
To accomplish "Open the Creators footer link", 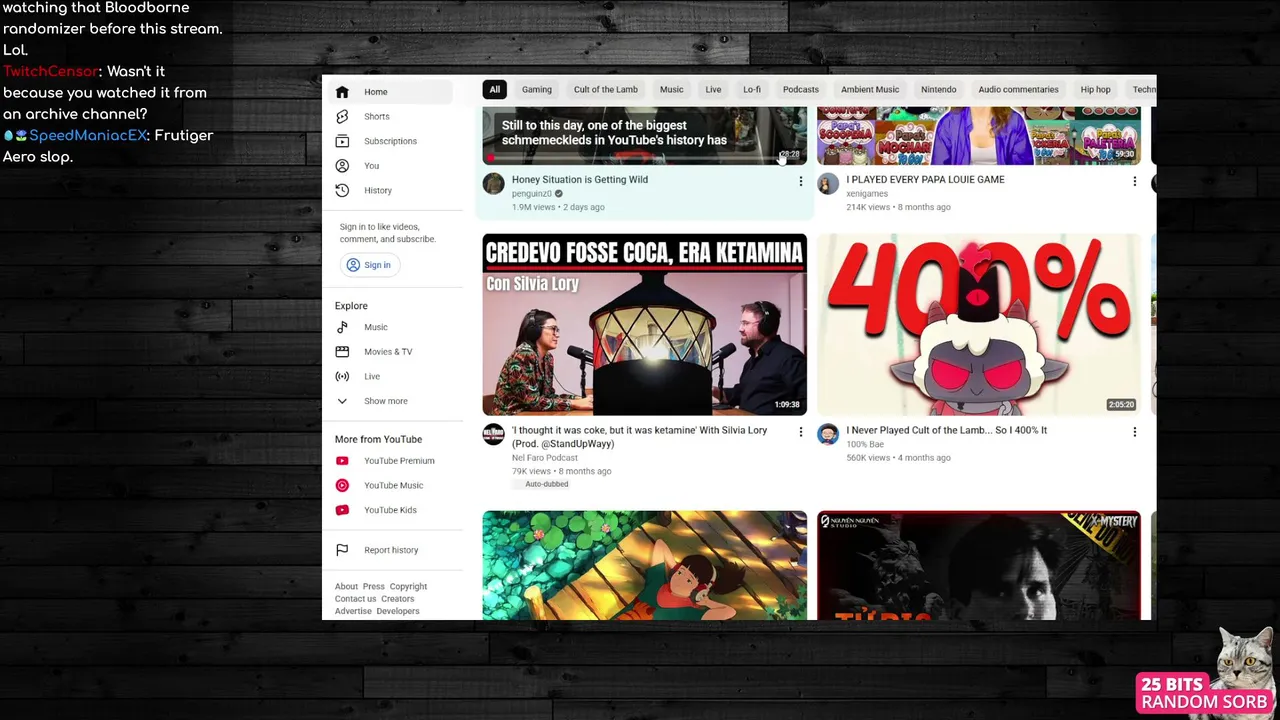I will point(397,599).
